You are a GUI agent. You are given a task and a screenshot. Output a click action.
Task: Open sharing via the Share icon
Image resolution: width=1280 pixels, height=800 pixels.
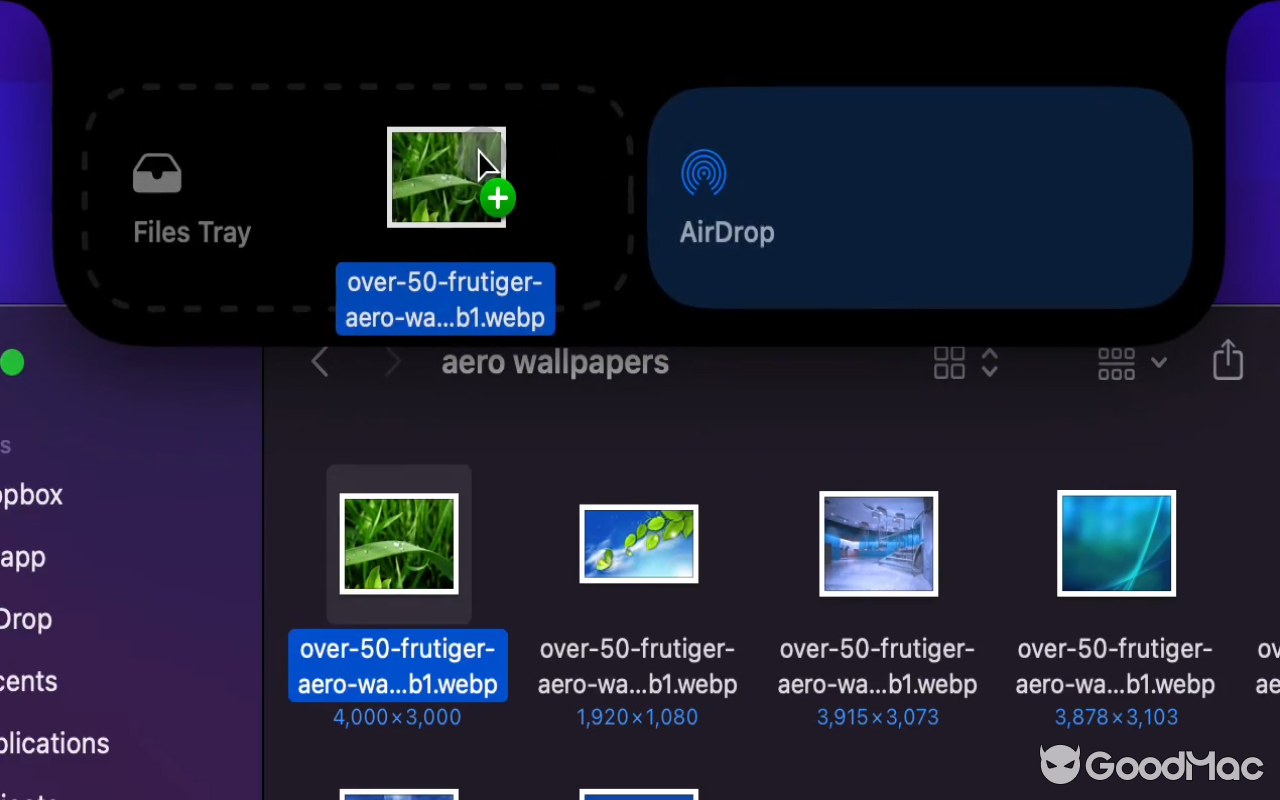coord(1227,361)
